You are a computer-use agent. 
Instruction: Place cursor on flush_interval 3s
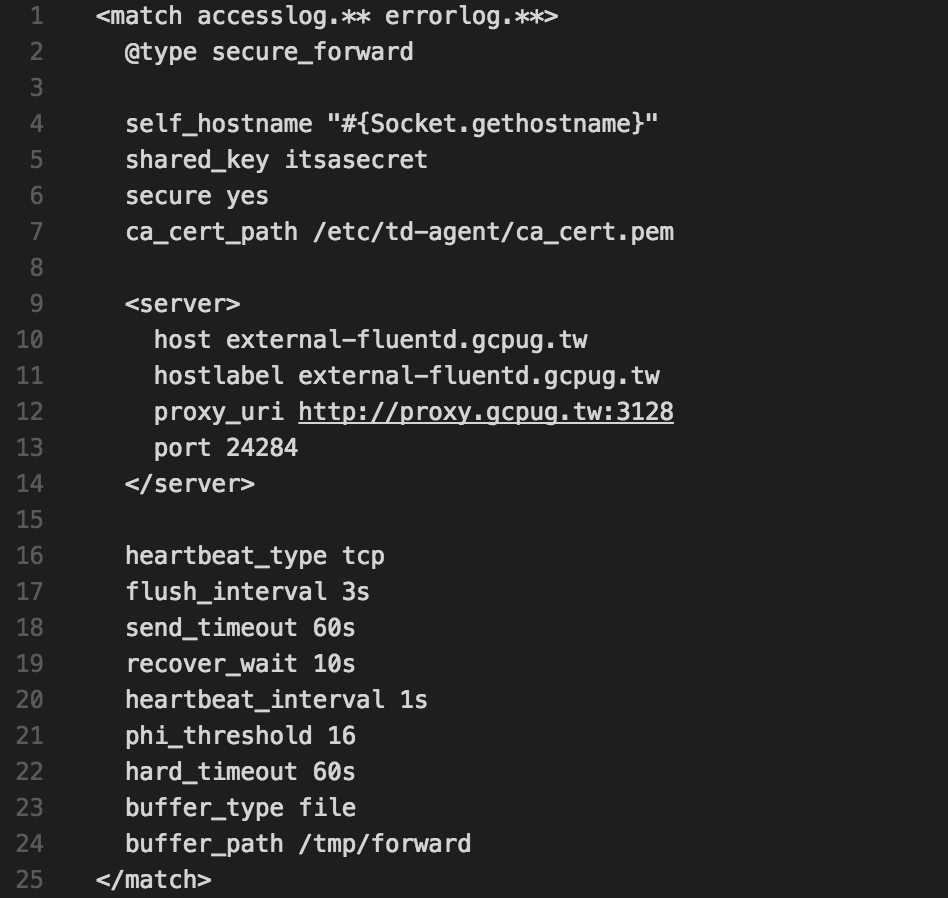[247, 592]
